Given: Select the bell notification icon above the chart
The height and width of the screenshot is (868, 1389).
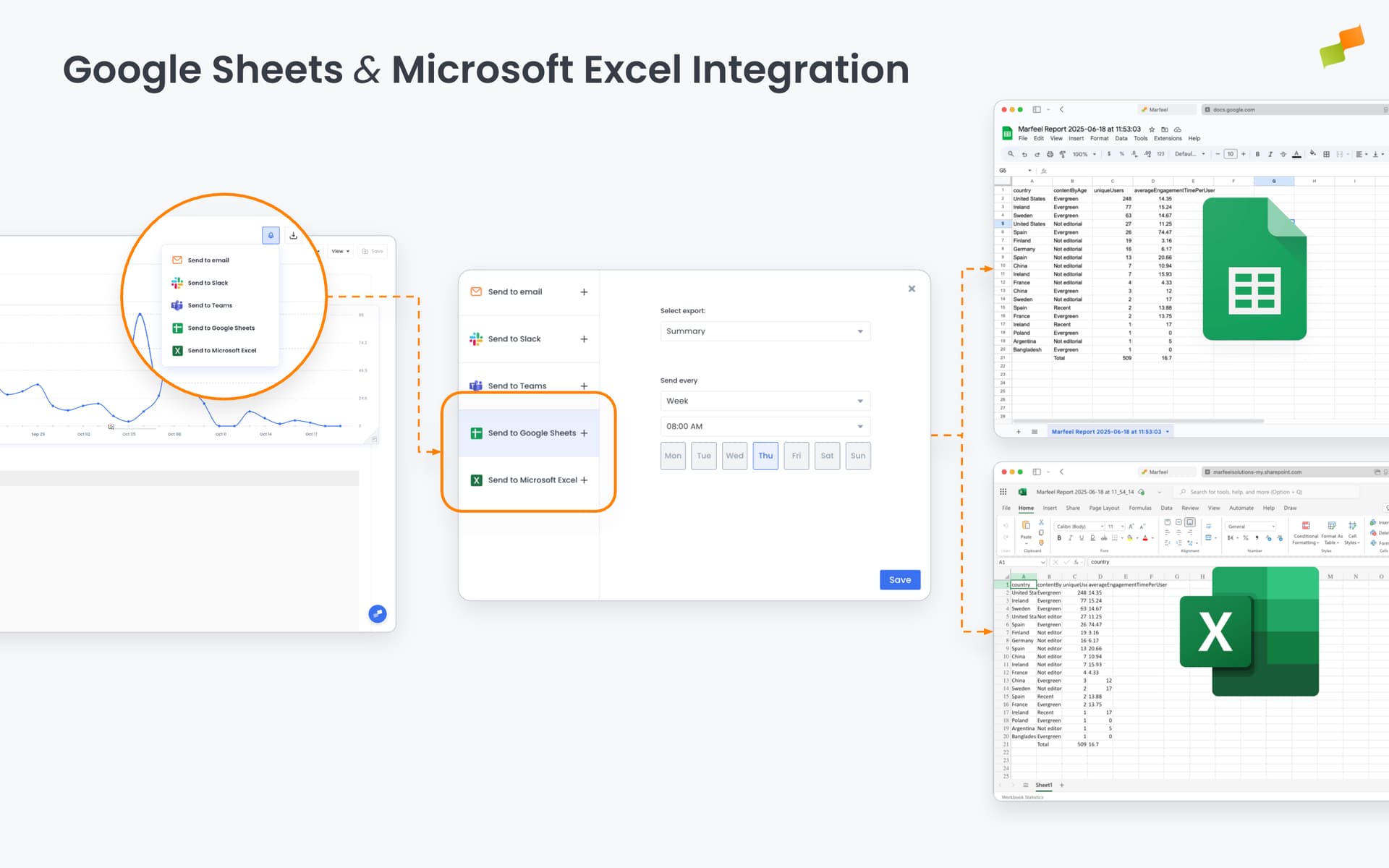Looking at the screenshot, I should (271, 235).
